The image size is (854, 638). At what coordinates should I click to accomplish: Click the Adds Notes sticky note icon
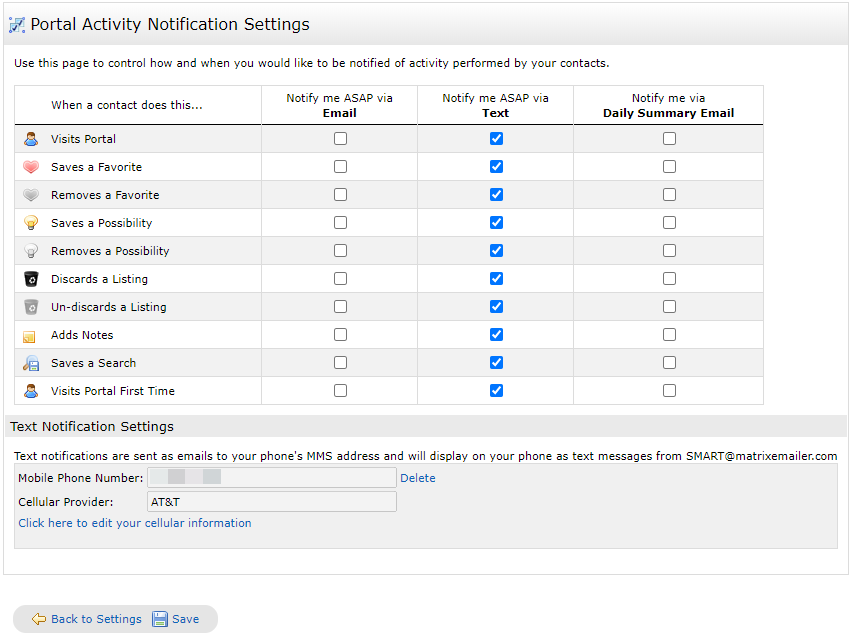[30, 336]
